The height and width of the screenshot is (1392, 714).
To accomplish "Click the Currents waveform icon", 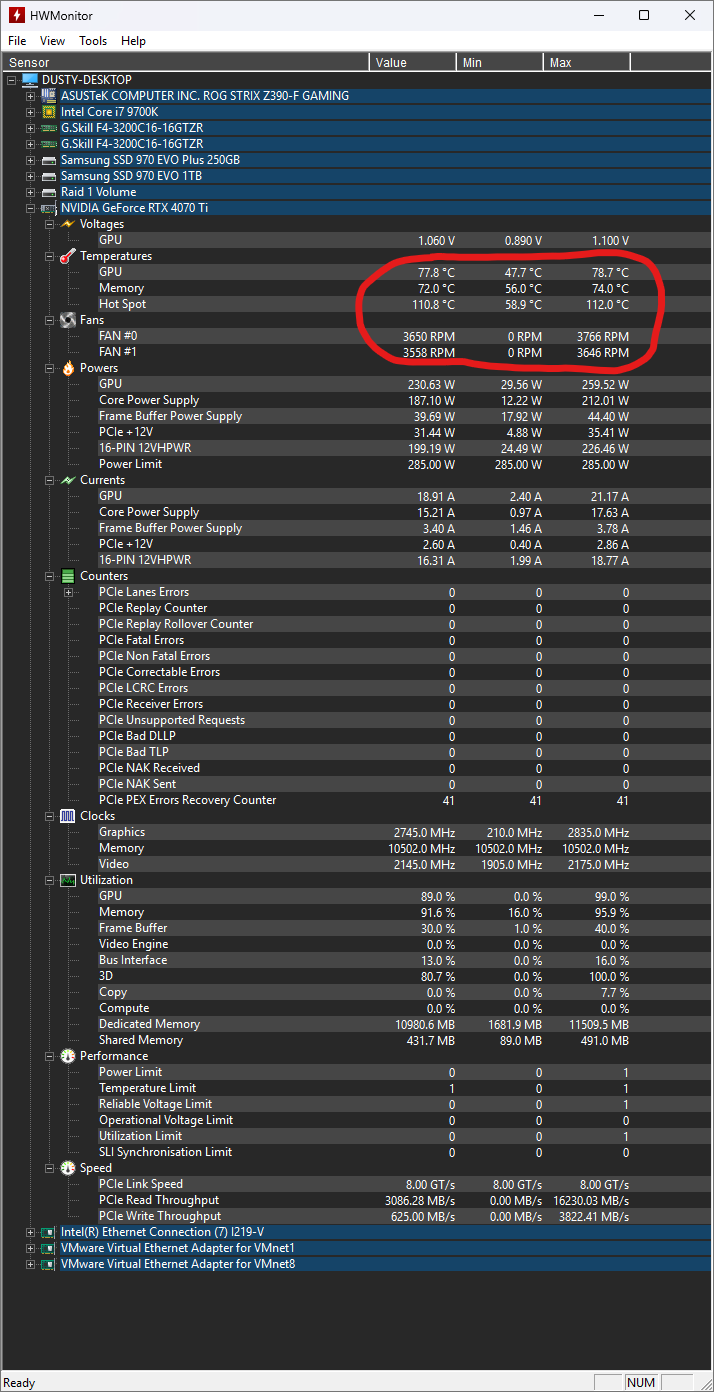I will click(x=68, y=480).
